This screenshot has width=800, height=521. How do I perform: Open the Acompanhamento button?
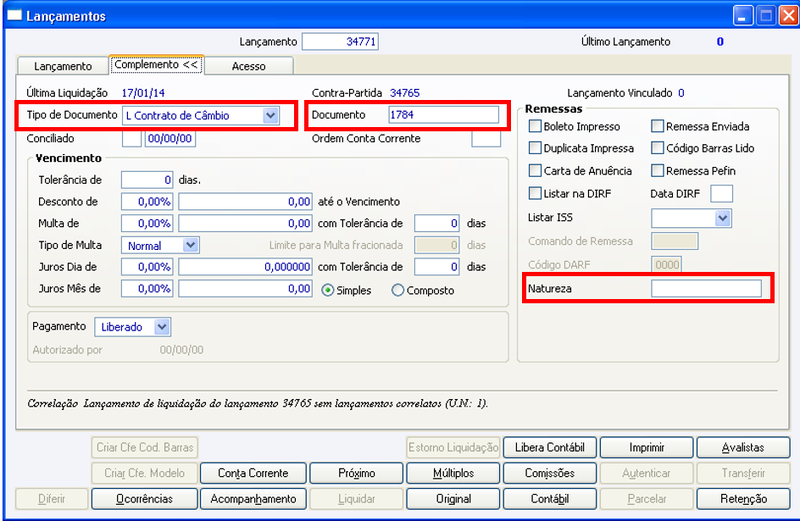[253, 499]
